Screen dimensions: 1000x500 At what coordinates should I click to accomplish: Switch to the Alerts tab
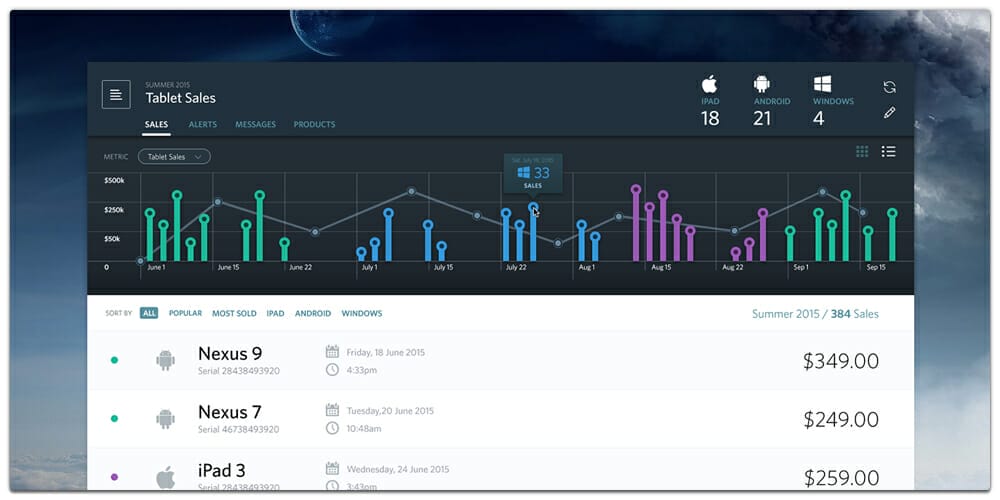(x=203, y=124)
